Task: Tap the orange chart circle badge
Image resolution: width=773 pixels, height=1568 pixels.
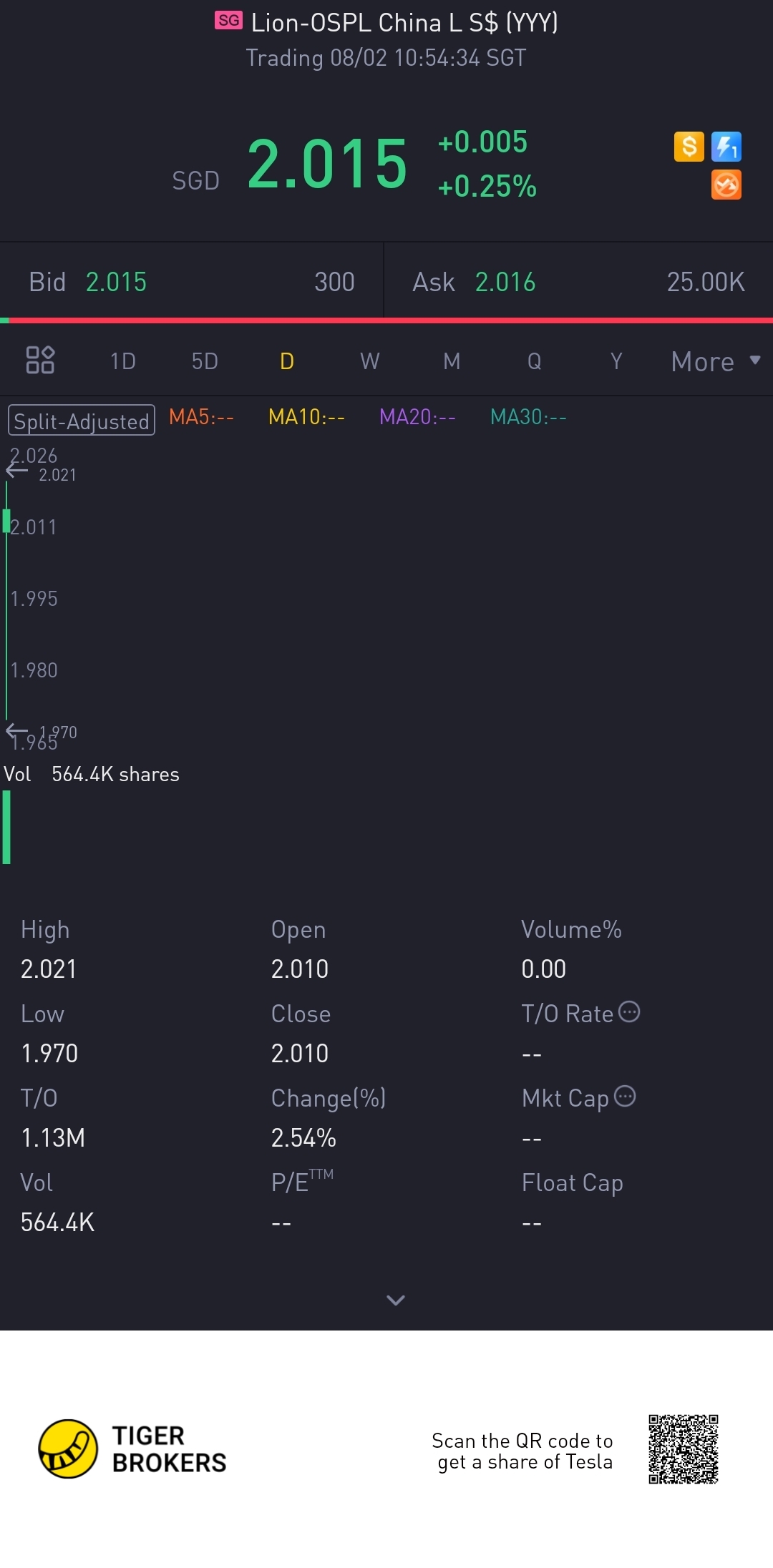Action: [x=726, y=185]
